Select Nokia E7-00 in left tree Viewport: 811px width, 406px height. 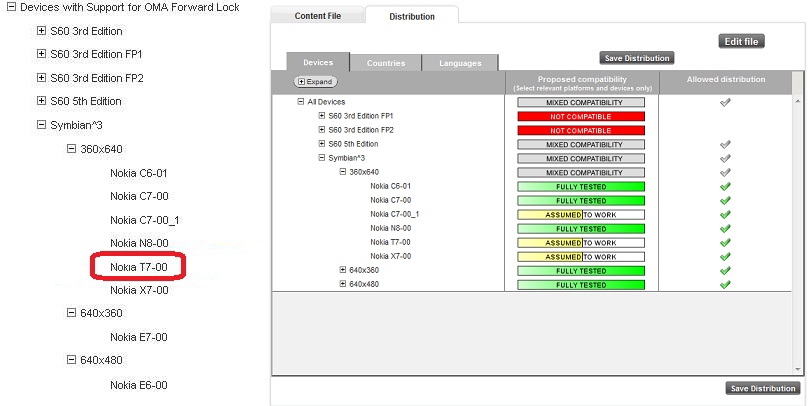click(139, 337)
